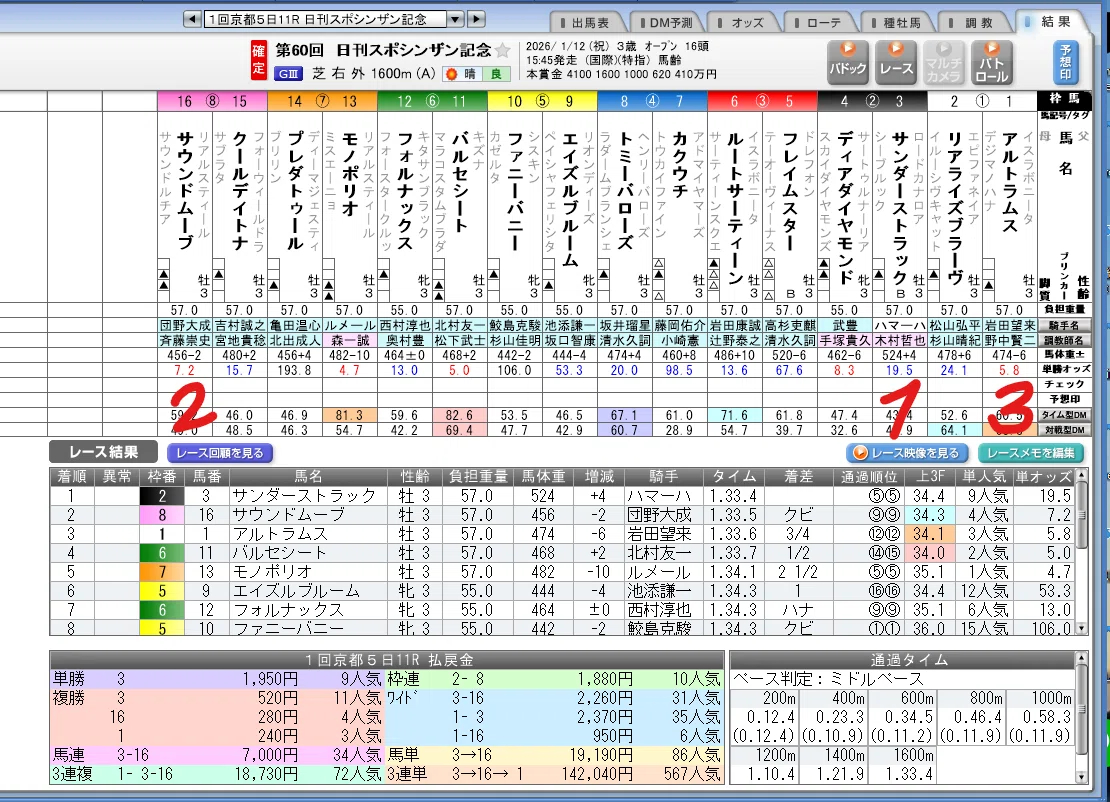
Task: Toggle the favorite star beside the race title
Action: [503, 50]
